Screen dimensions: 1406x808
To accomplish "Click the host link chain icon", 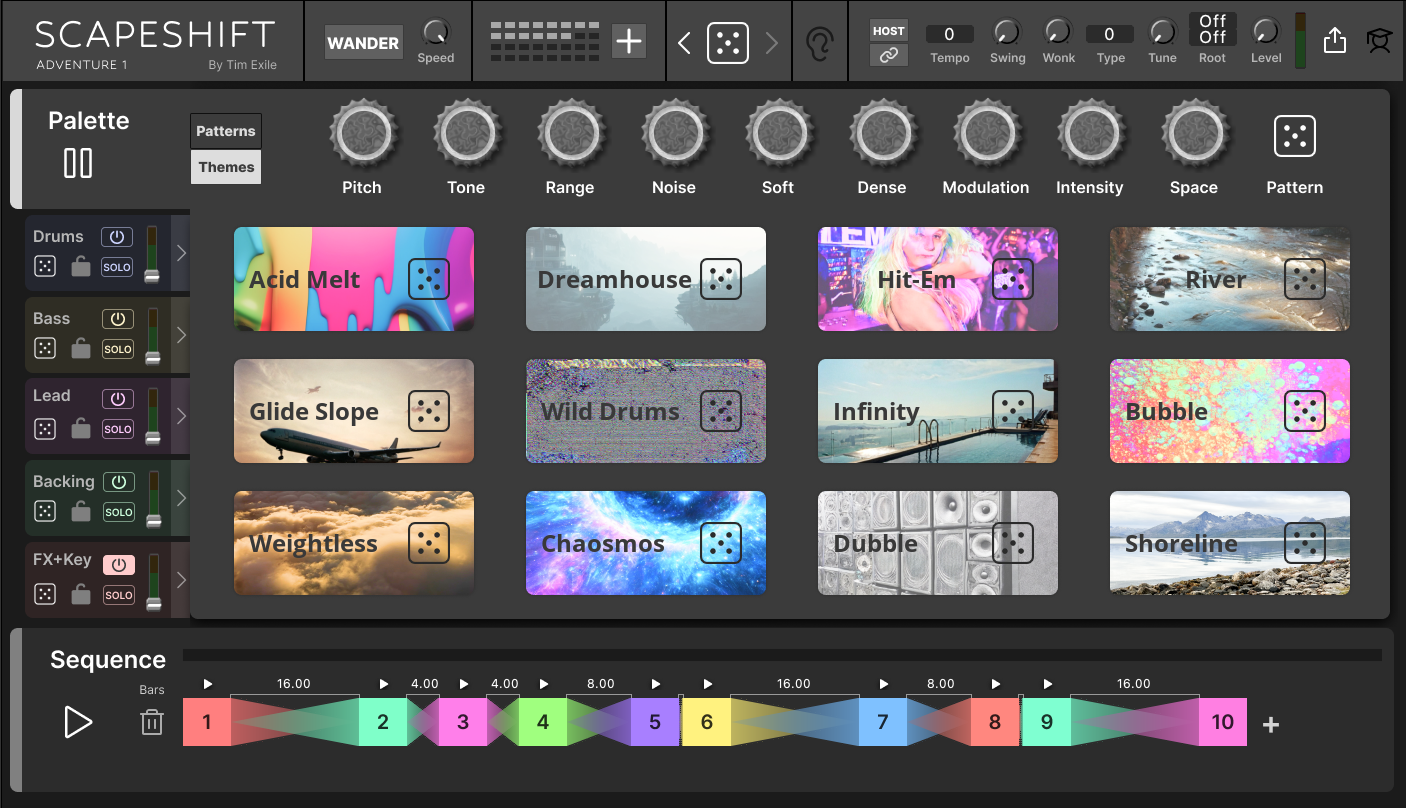I will click(888, 56).
